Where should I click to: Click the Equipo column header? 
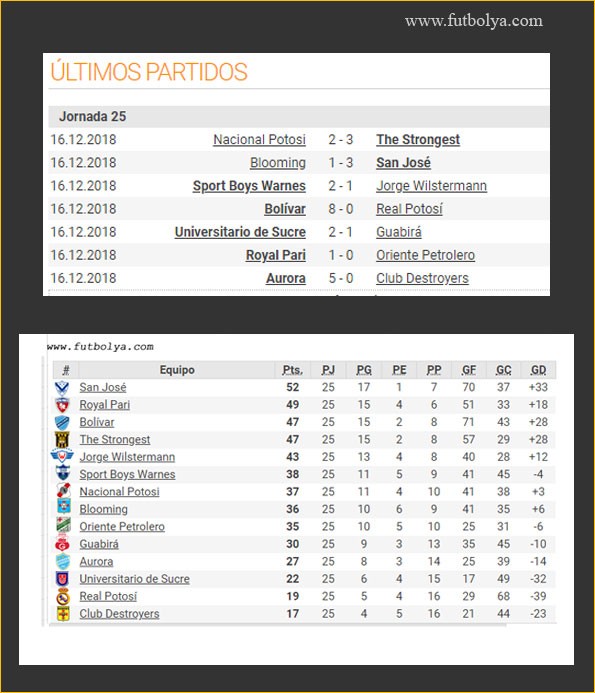click(x=177, y=370)
